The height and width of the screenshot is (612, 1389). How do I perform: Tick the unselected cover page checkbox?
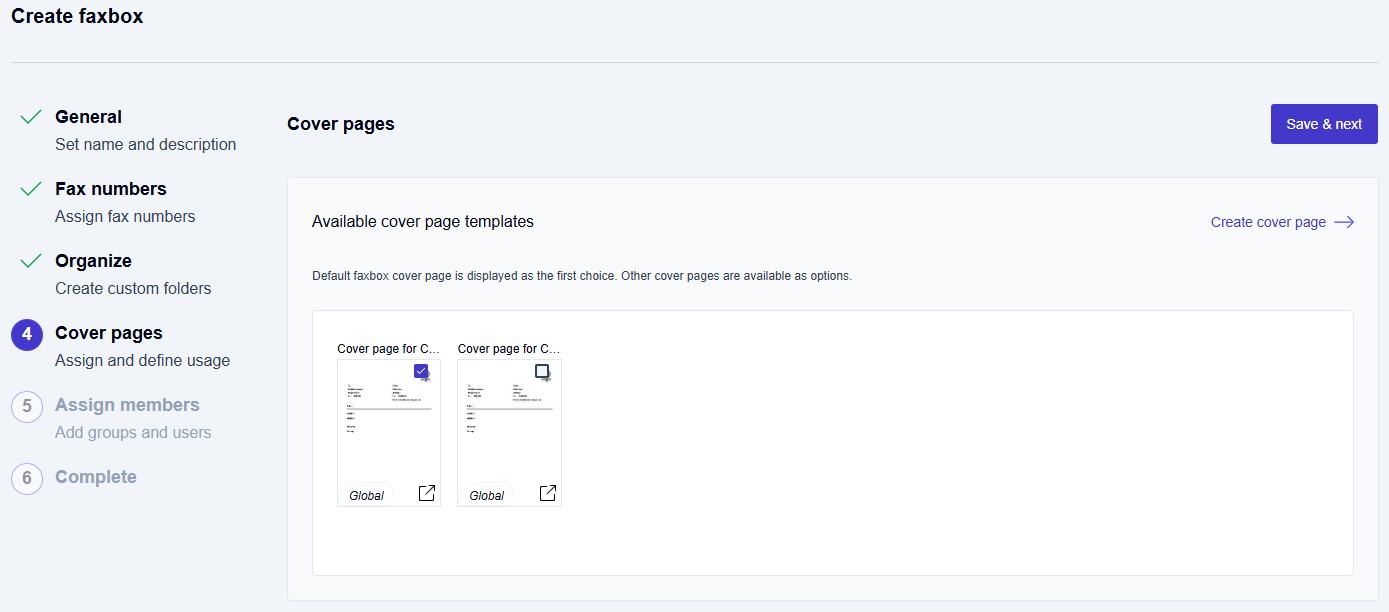coord(542,371)
